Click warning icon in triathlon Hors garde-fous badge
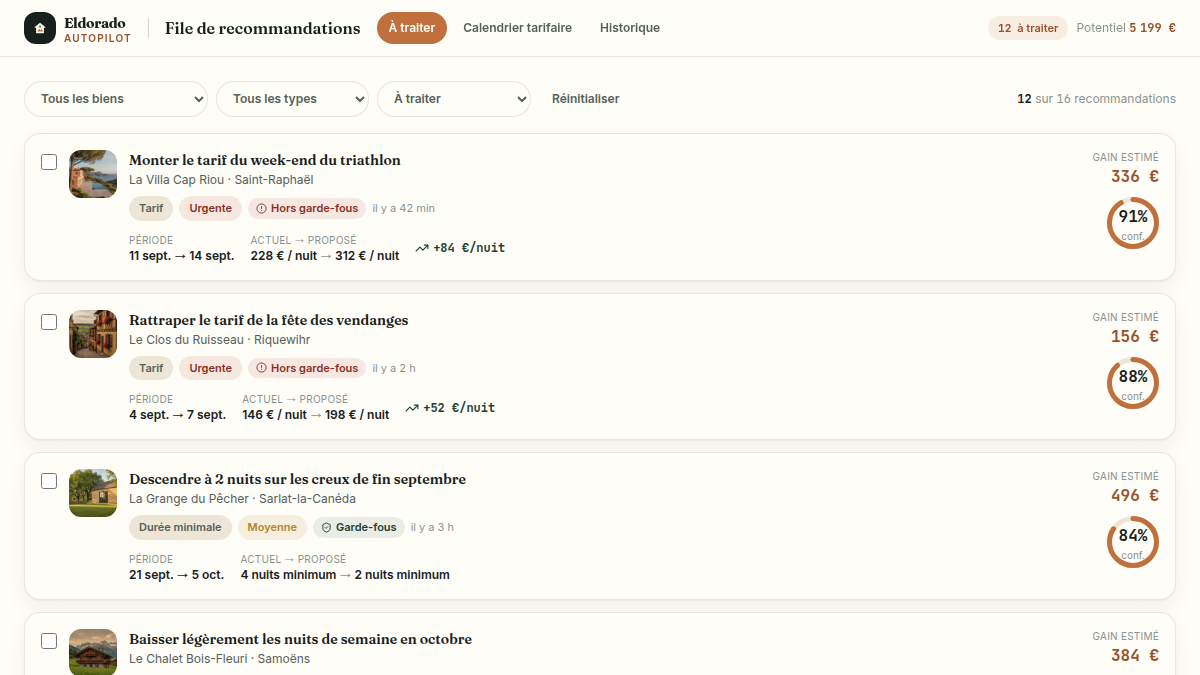This screenshot has height=675, width=1200. tap(262, 209)
